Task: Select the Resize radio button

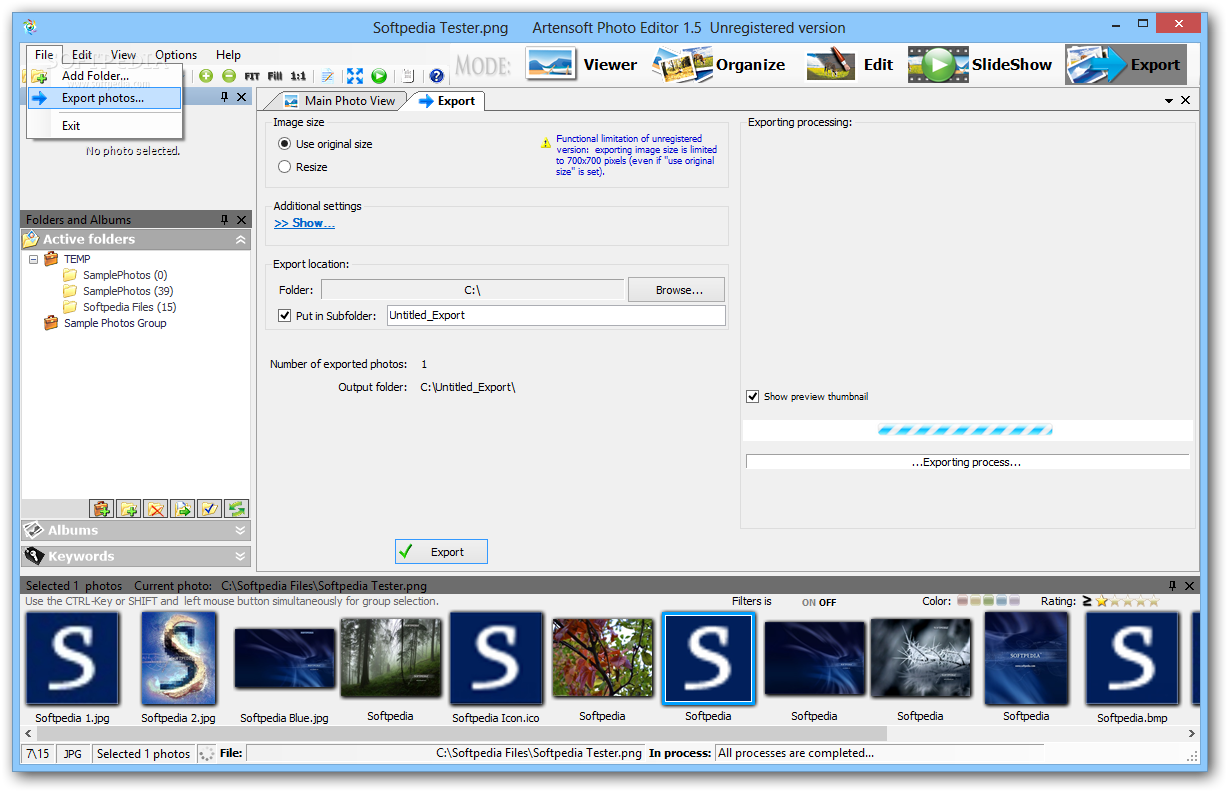Action: [x=285, y=167]
